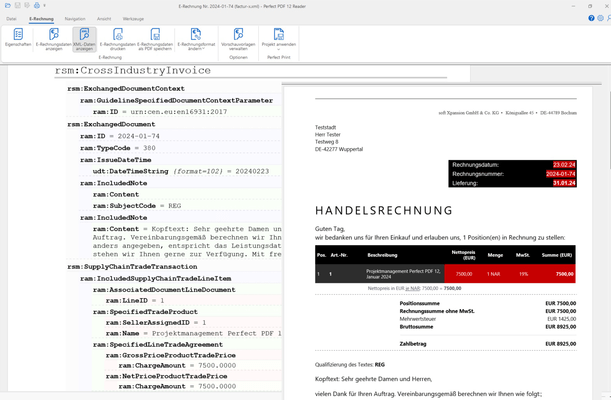Image resolution: width=611 pixels, height=400 pixels.
Task: Open the Werkzeuge tab
Action: (133, 18)
